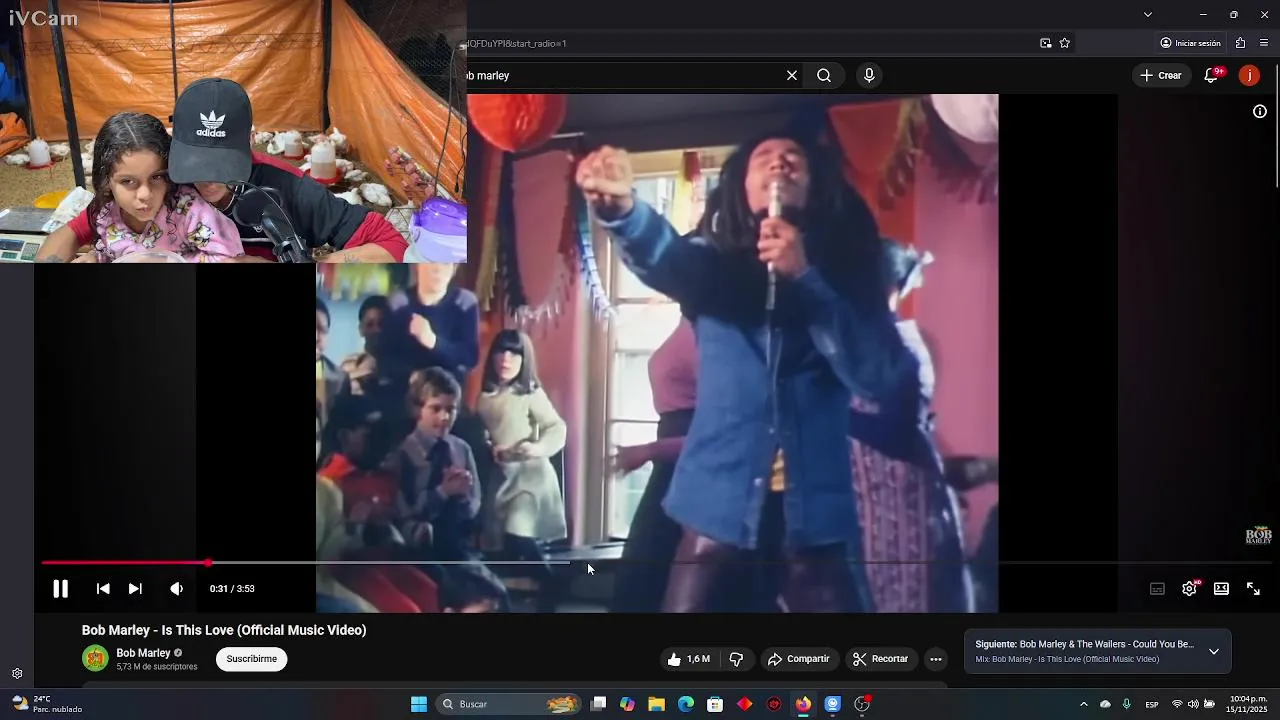The width and height of the screenshot is (1280, 720).
Task: Open the ESP language input switcher
Action: coord(1152,704)
